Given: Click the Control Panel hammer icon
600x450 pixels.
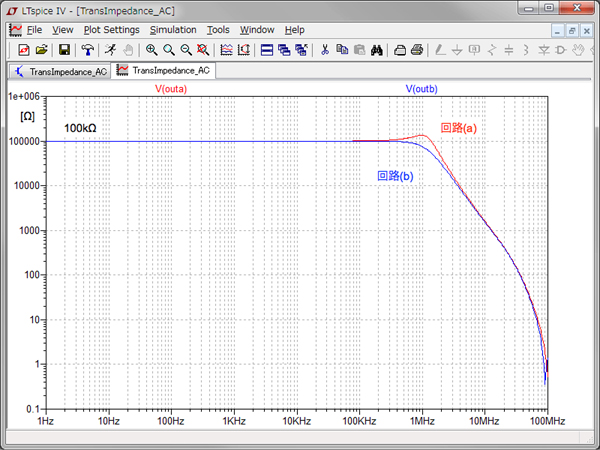Looking at the screenshot, I should (89, 49).
